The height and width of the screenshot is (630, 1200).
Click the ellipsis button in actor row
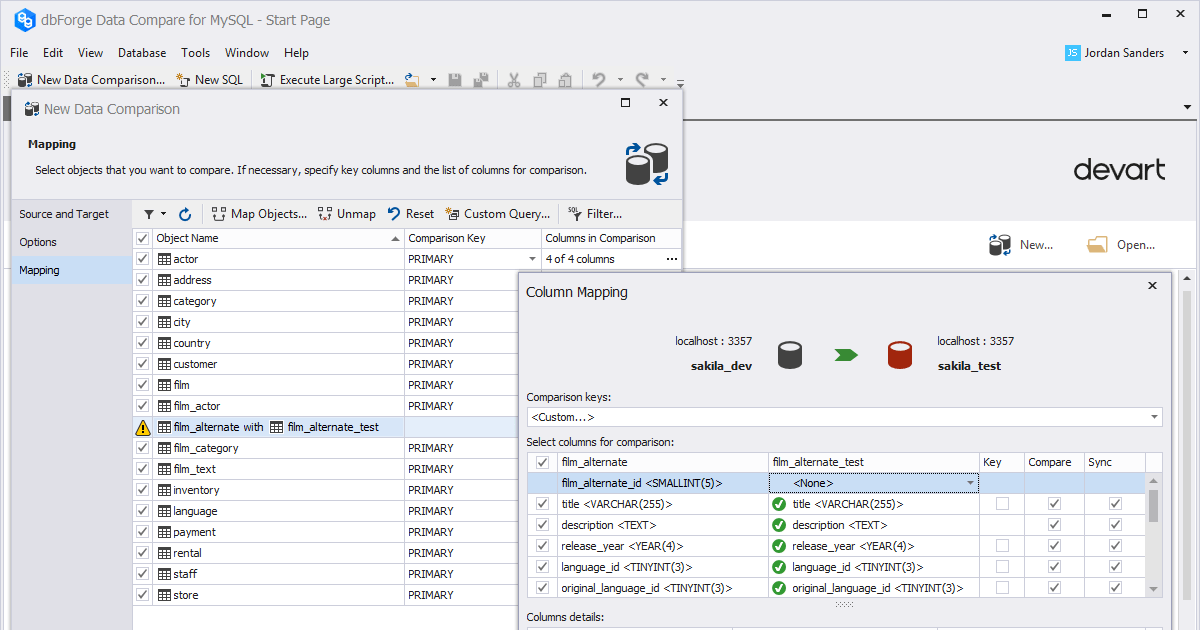(x=672, y=259)
